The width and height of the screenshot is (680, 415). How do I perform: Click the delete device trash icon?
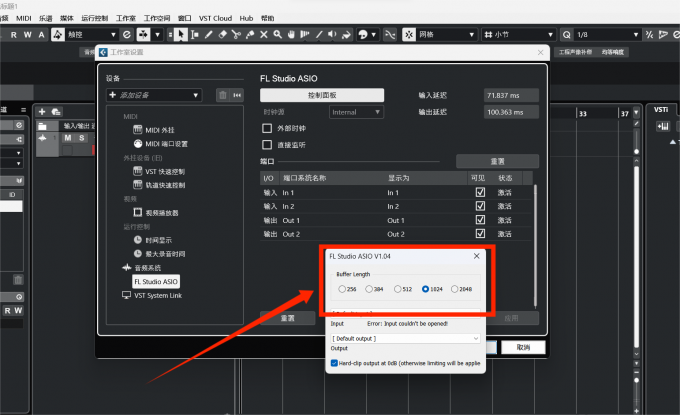click(x=222, y=95)
